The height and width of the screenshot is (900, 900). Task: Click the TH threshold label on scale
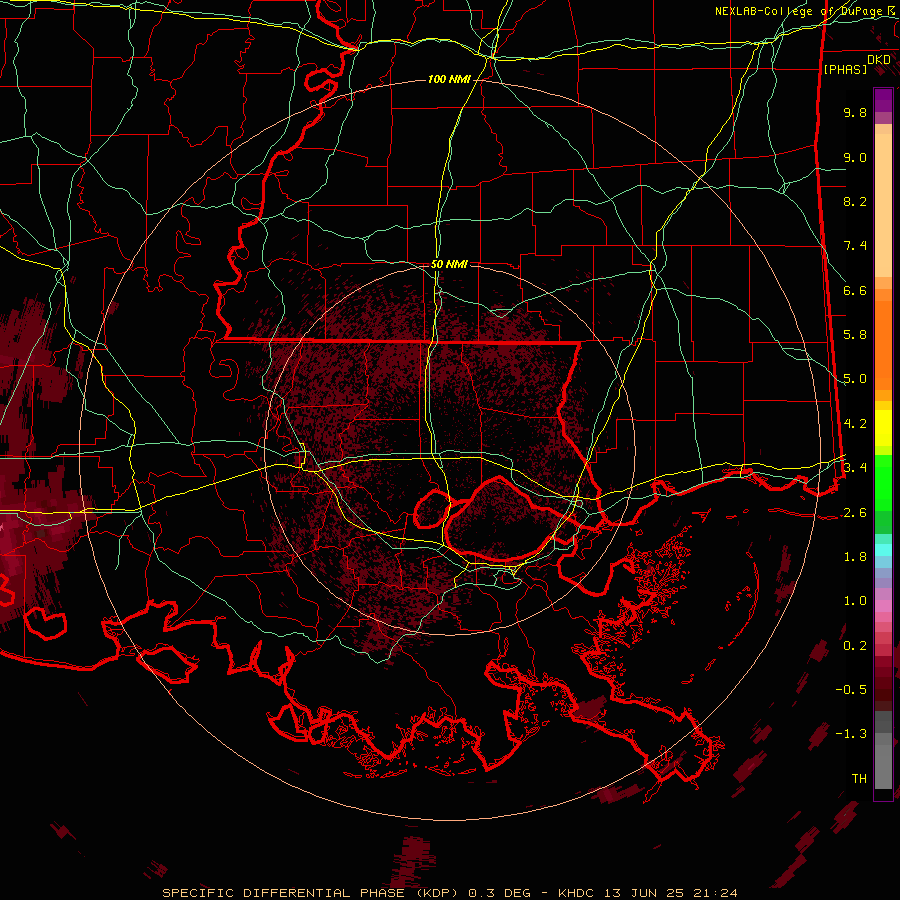[859, 778]
